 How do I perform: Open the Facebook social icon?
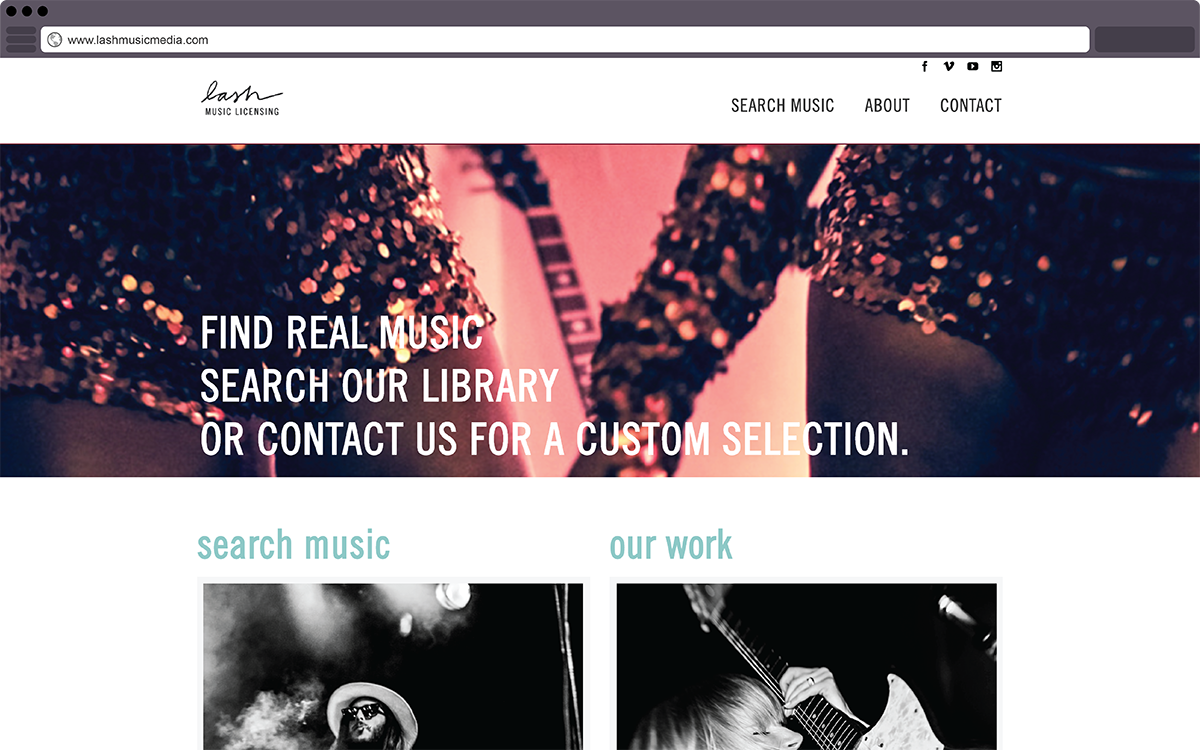pyautogui.click(x=925, y=67)
